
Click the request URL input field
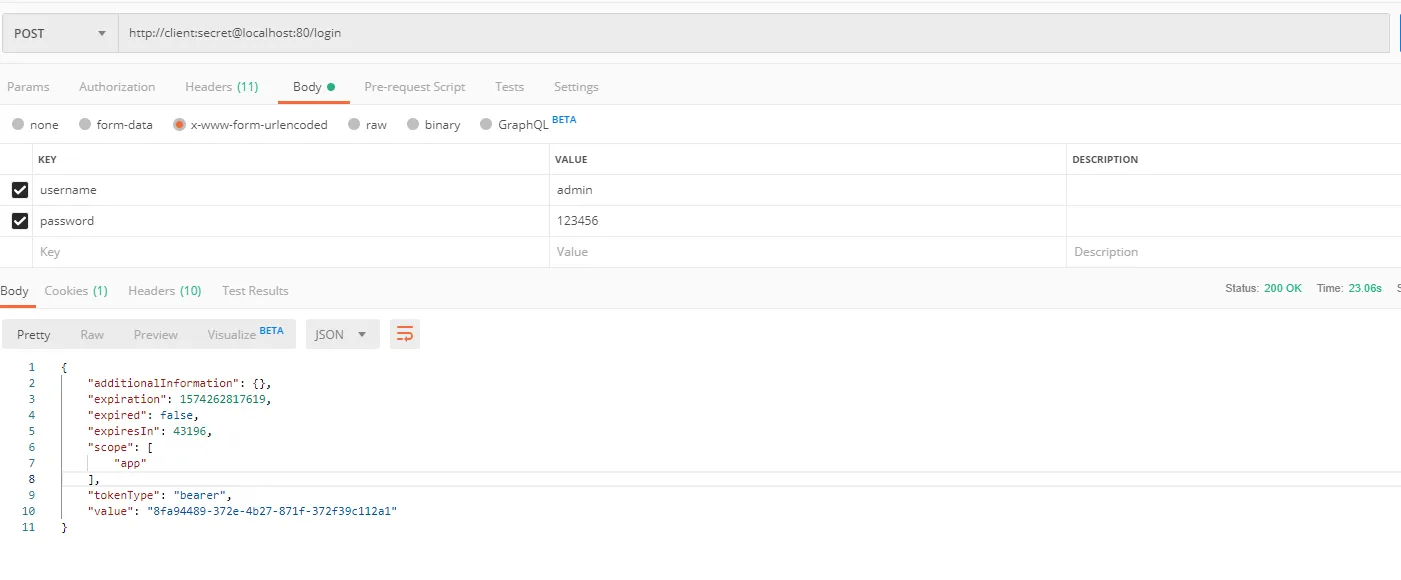[754, 33]
